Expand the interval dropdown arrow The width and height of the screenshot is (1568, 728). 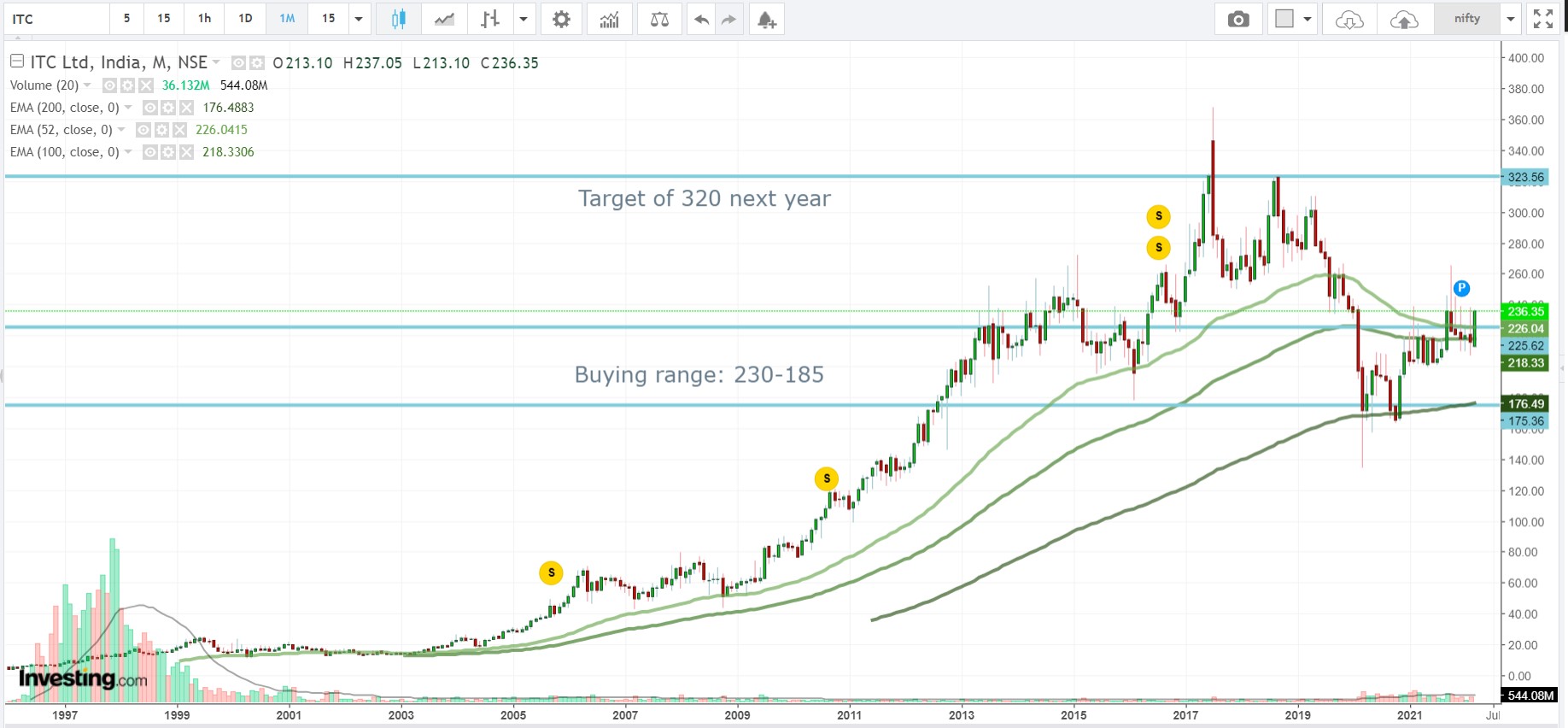click(359, 19)
